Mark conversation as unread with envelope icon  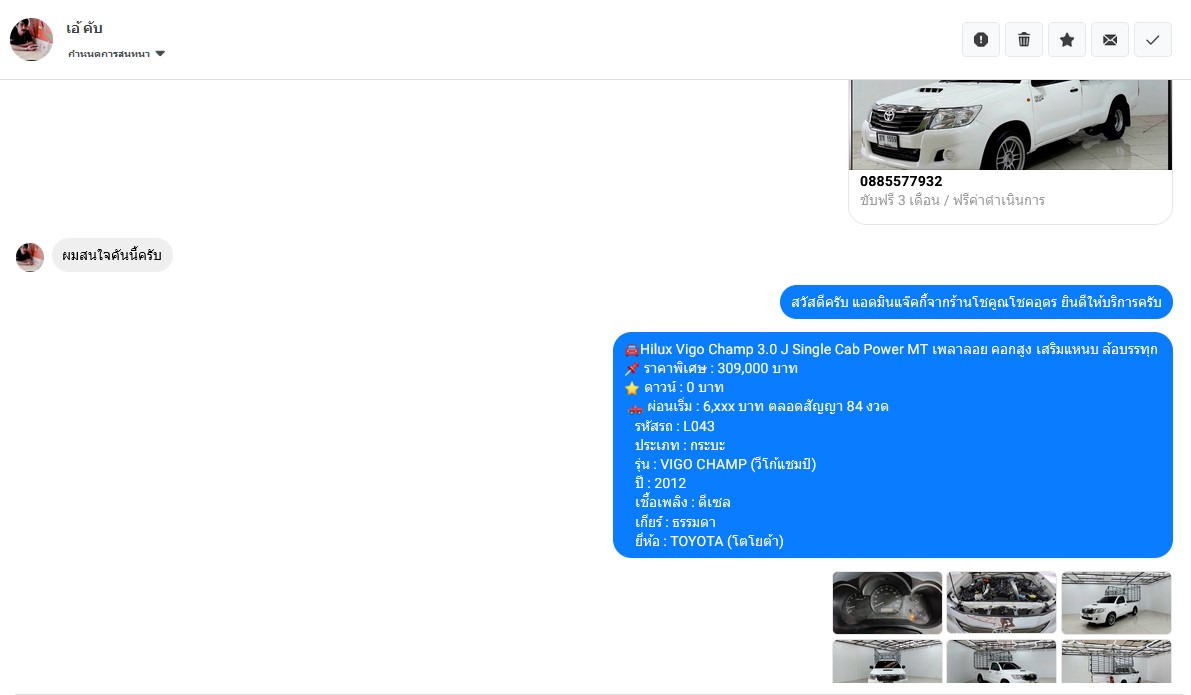tap(1110, 39)
